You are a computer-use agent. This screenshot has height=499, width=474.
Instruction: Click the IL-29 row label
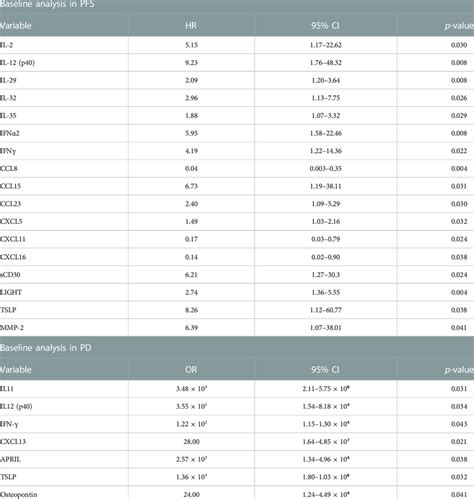pyautogui.click(x=8, y=80)
